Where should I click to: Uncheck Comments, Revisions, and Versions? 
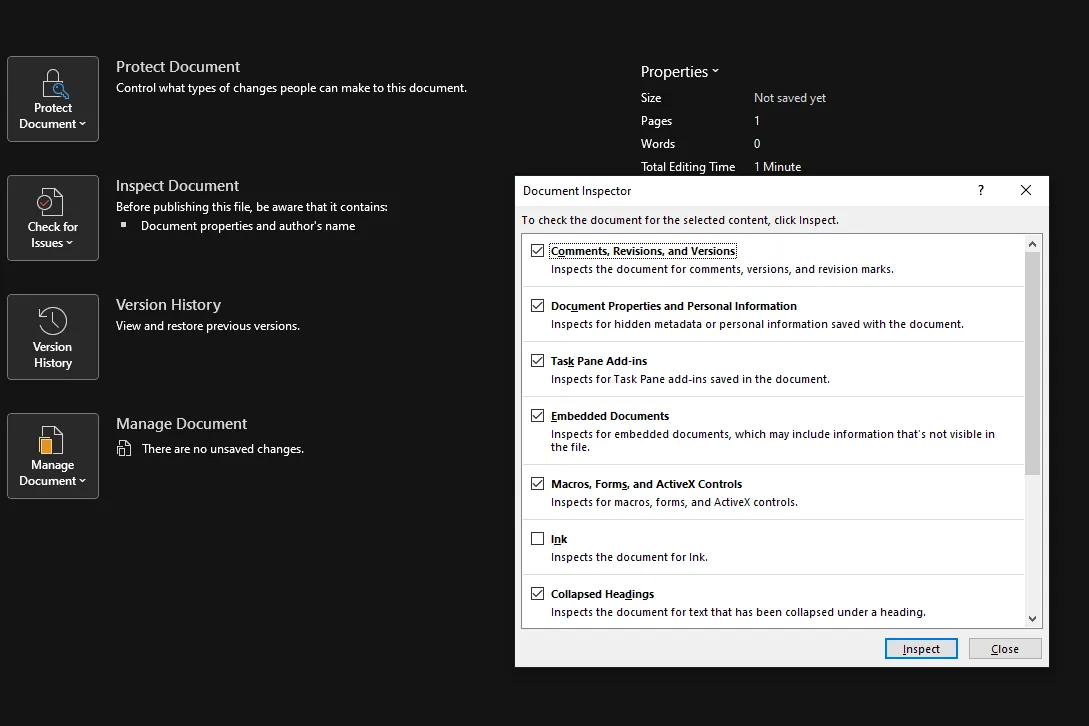click(538, 251)
